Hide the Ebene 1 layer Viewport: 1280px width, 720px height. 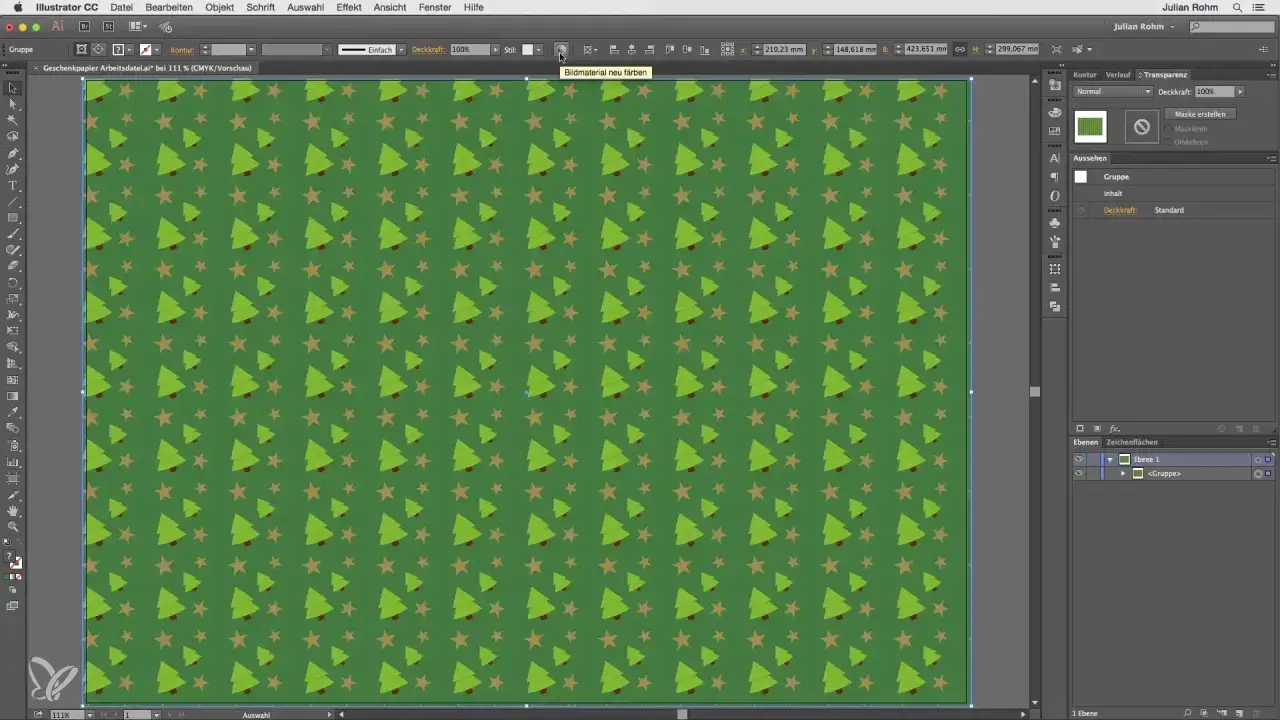[x=1078, y=459]
